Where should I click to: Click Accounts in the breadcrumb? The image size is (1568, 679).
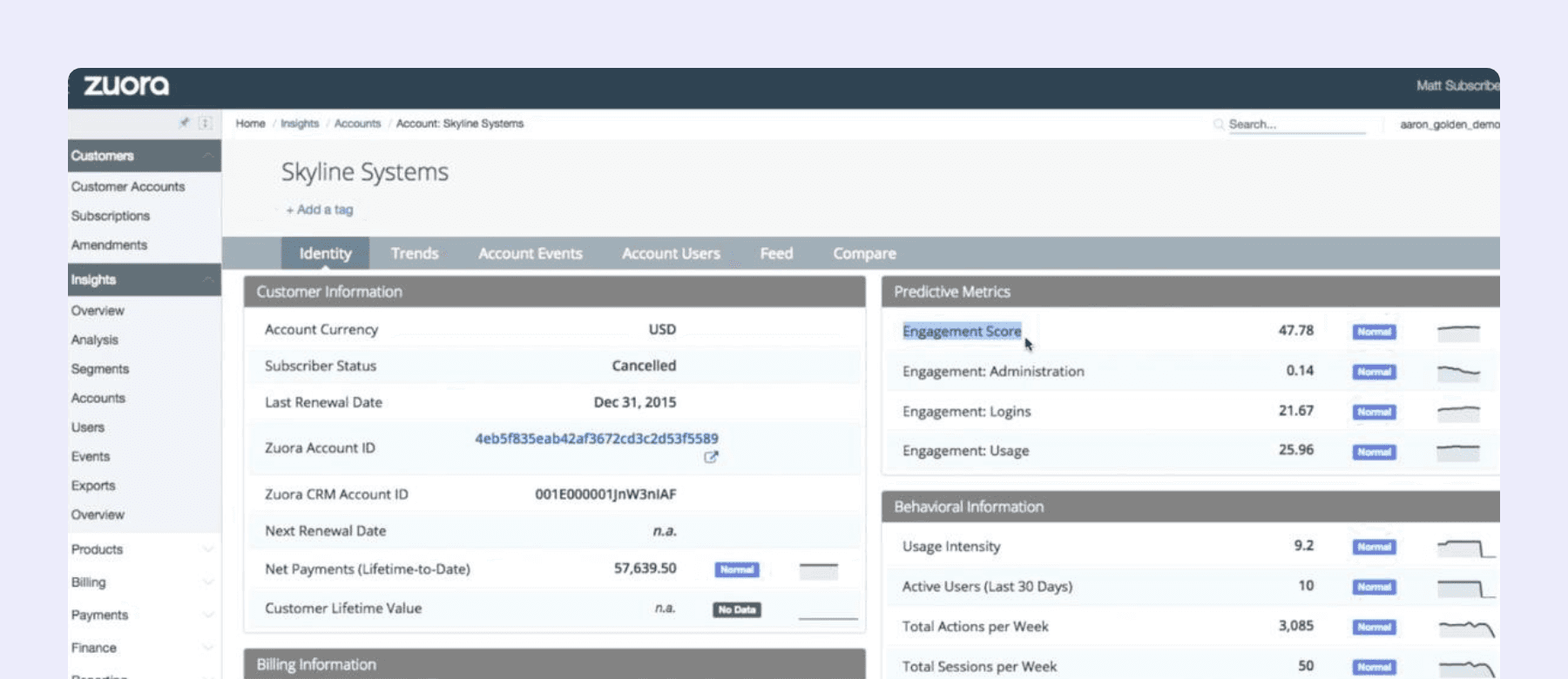click(357, 124)
